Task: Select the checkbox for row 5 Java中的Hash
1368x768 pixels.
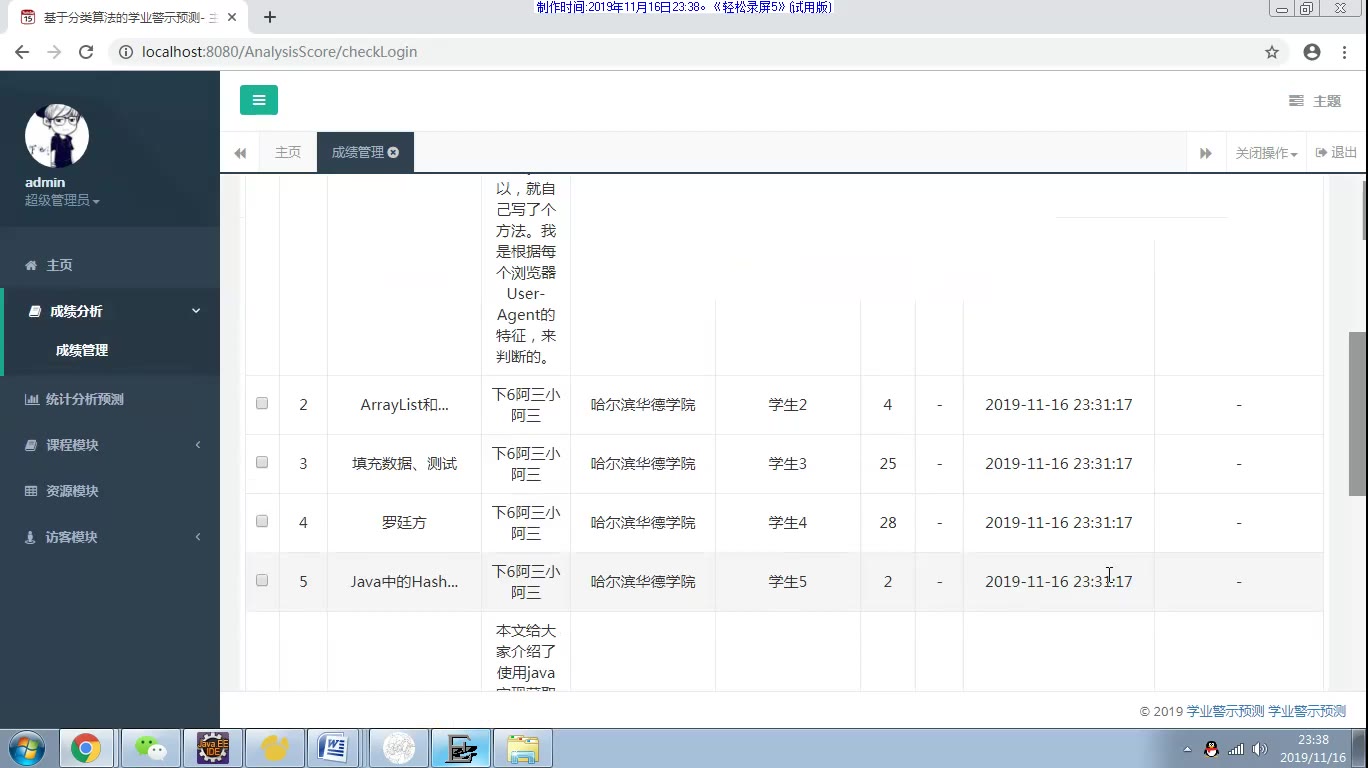Action: [x=262, y=580]
